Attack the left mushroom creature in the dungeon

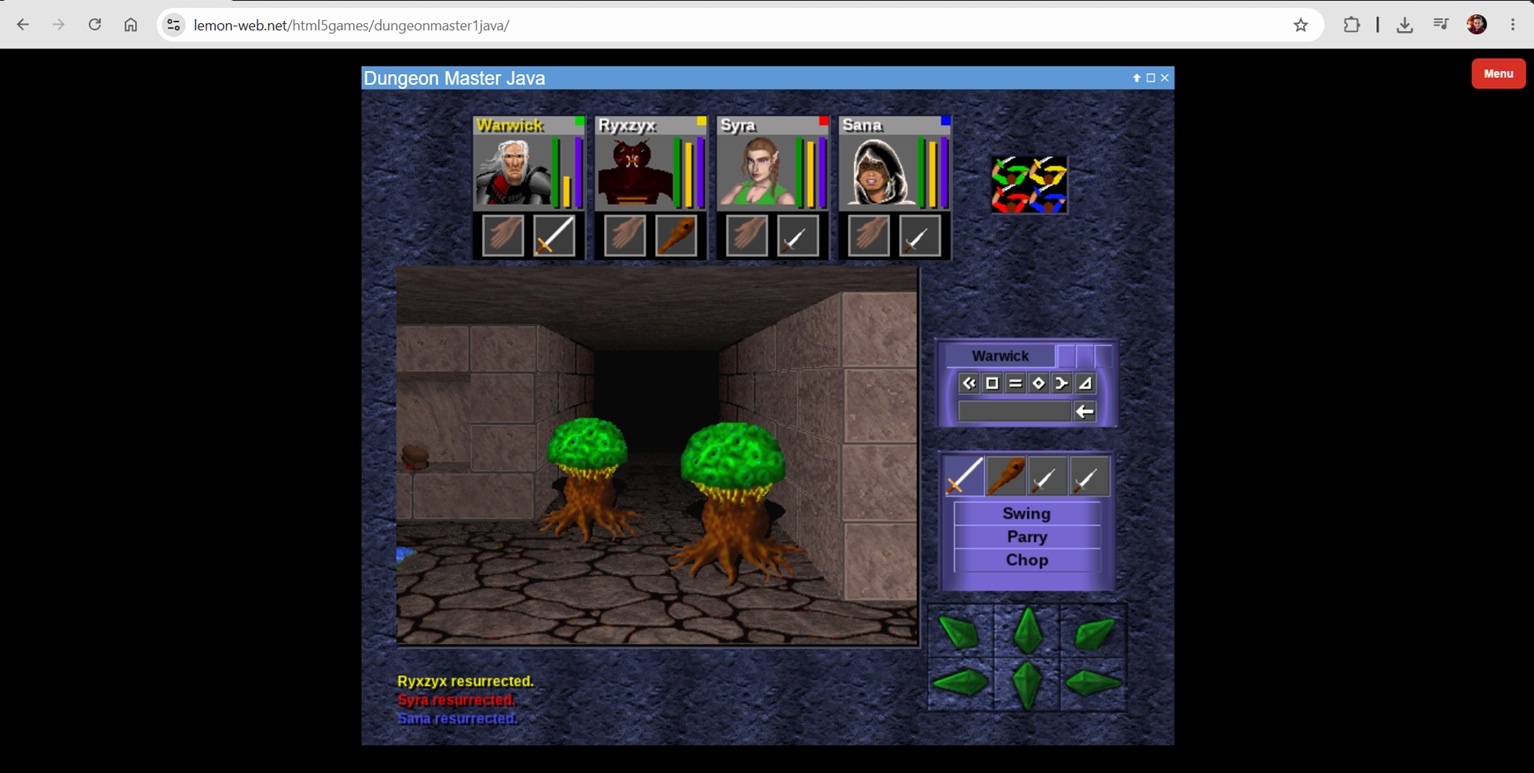588,477
